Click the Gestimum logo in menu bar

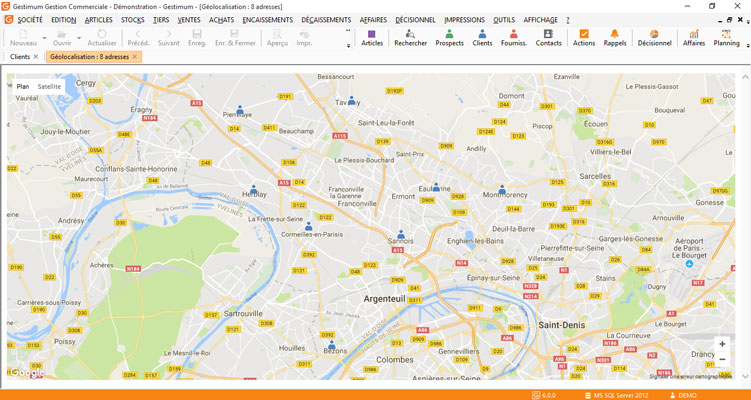tap(9, 20)
